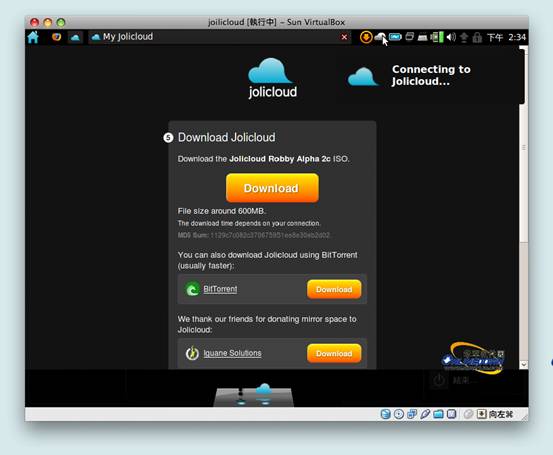
Task: Click VirtualBox display indicator icon
Action: click(451, 414)
